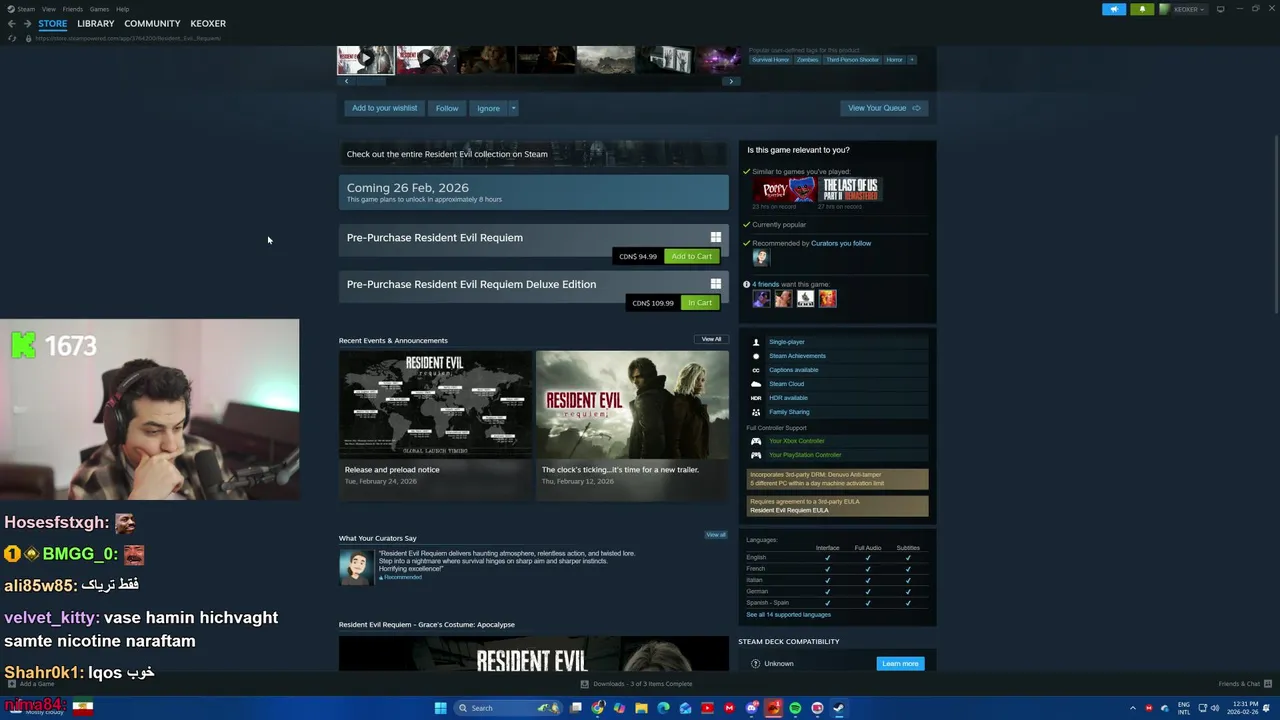This screenshot has height=720, width=1280.
Task: Open the Single-player feature icon
Action: click(756, 342)
